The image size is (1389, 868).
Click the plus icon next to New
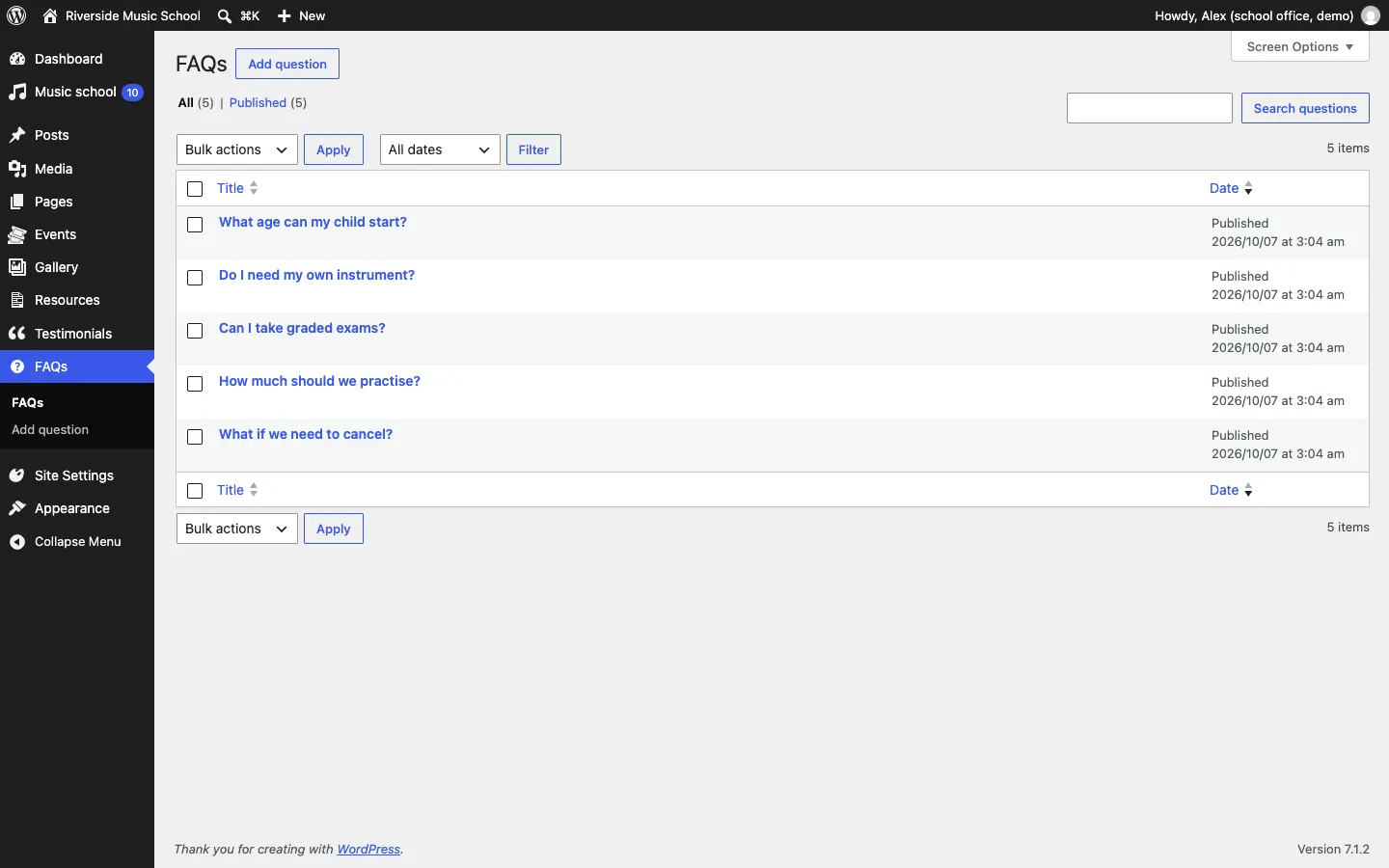click(x=285, y=15)
